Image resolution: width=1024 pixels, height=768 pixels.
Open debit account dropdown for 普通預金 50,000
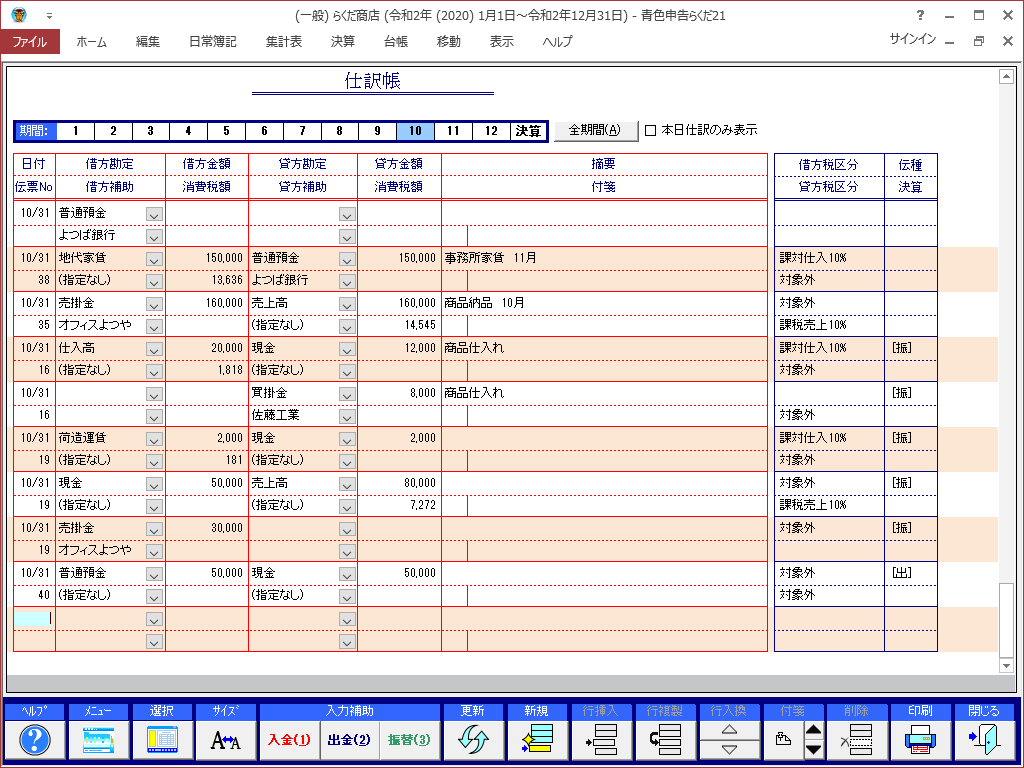coord(154,575)
